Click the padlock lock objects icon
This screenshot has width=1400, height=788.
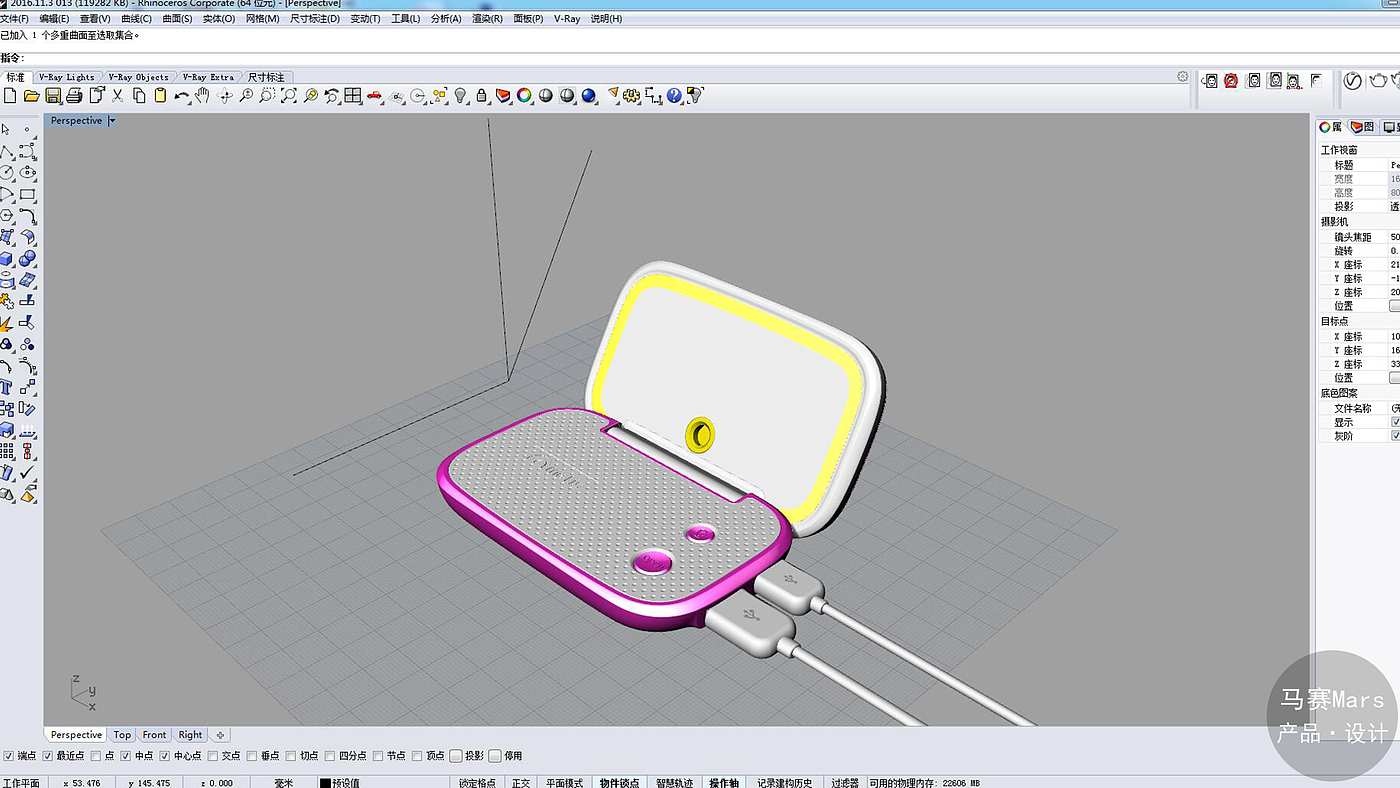tap(482, 96)
